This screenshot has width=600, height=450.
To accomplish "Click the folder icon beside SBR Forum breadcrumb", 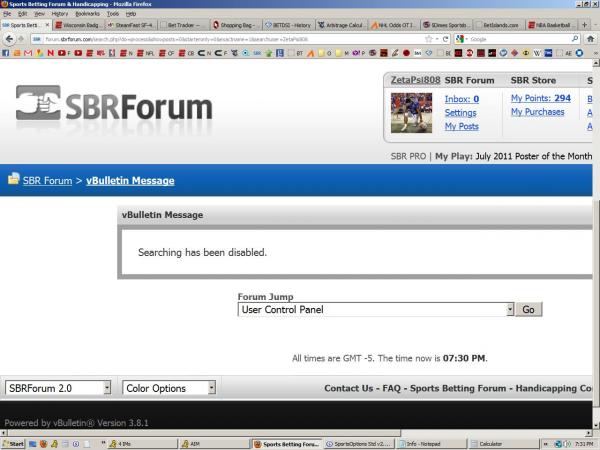I will [13, 179].
